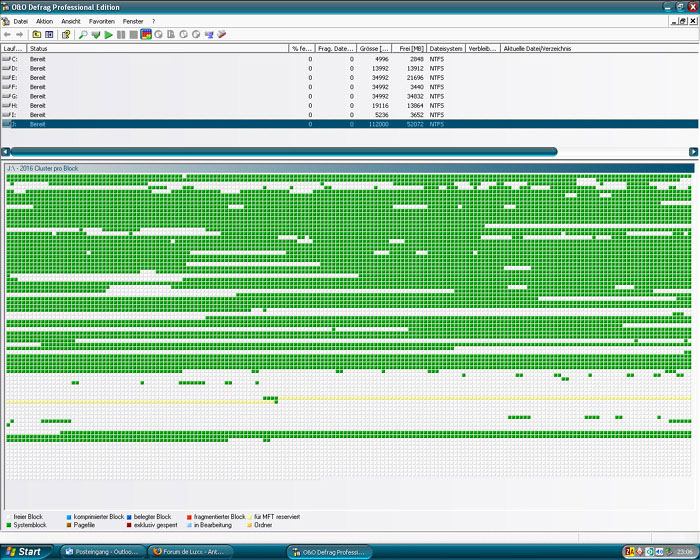Switch to Posteingang - Outlook taskbar button
This screenshot has width=700, height=560.
(x=103, y=552)
